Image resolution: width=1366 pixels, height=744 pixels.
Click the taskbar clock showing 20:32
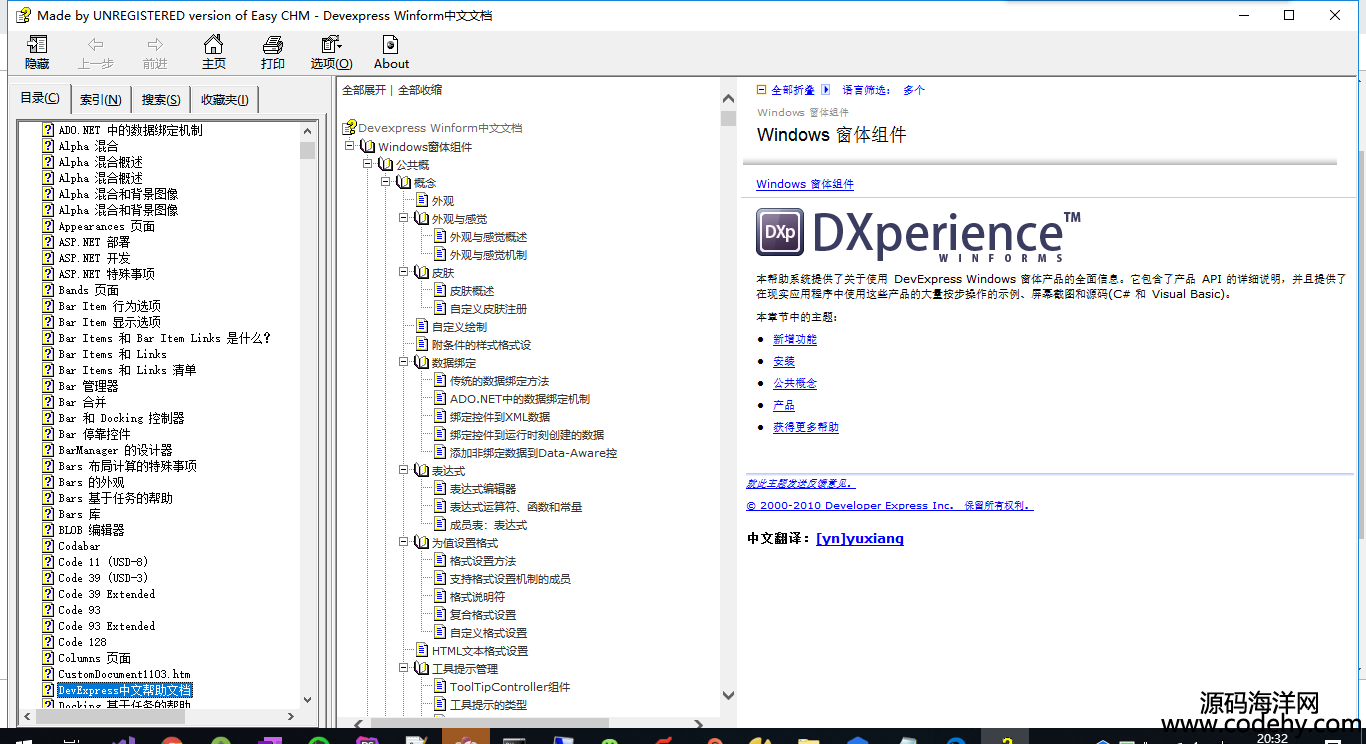pos(1272,739)
